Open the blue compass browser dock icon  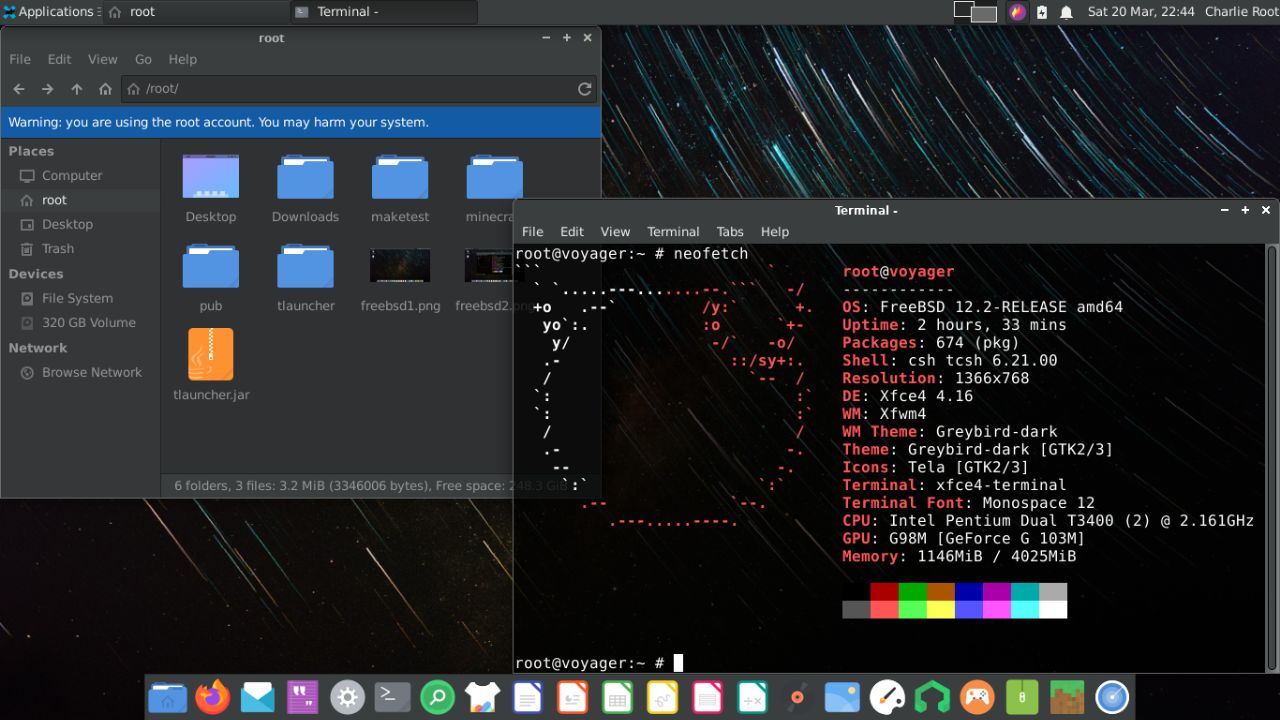(1112, 697)
